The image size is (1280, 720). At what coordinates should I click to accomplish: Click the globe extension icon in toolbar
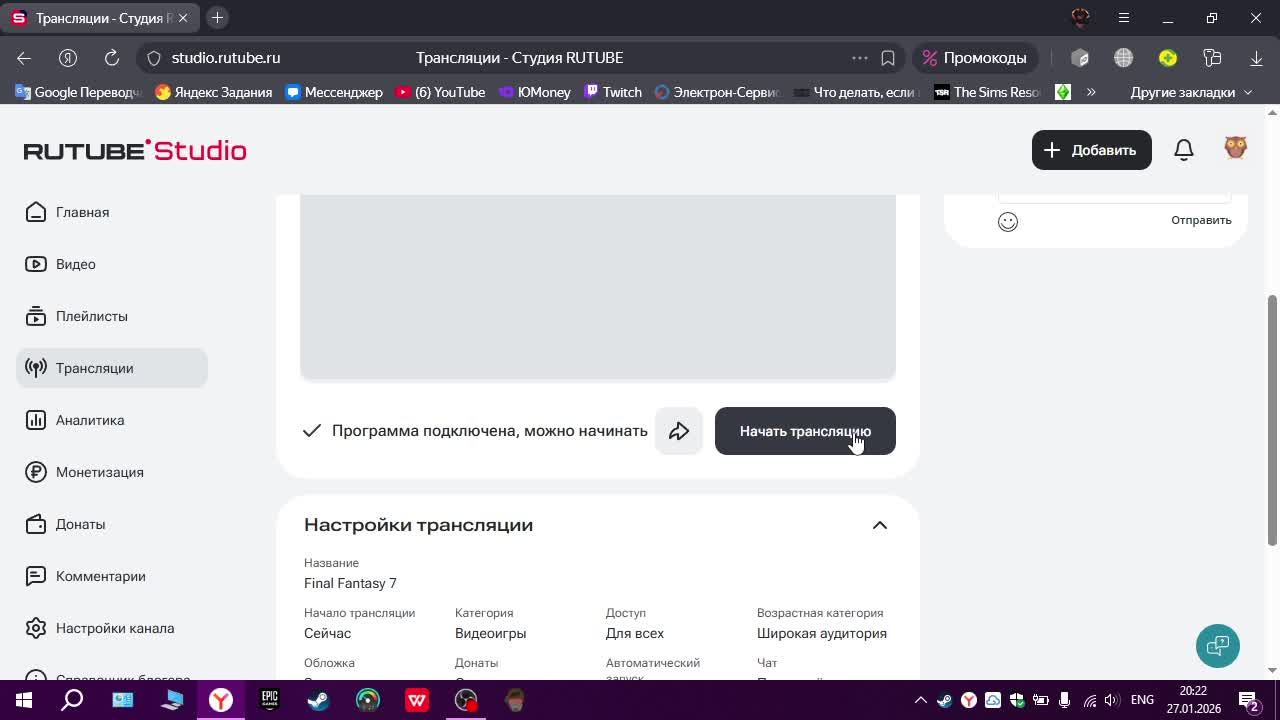pyautogui.click(x=1124, y=58)
